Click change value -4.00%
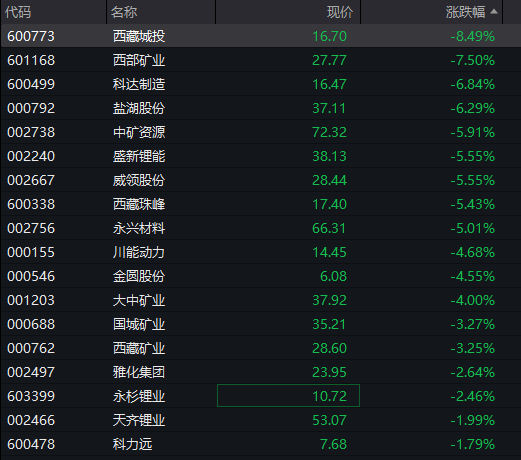Viewport: 521px width, 460px height. coord(473,300)
